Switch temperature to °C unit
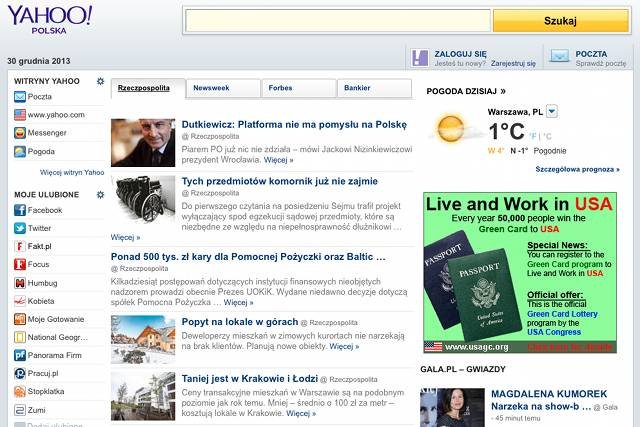Screen dimensions: 640x427 tap(547, 136)
